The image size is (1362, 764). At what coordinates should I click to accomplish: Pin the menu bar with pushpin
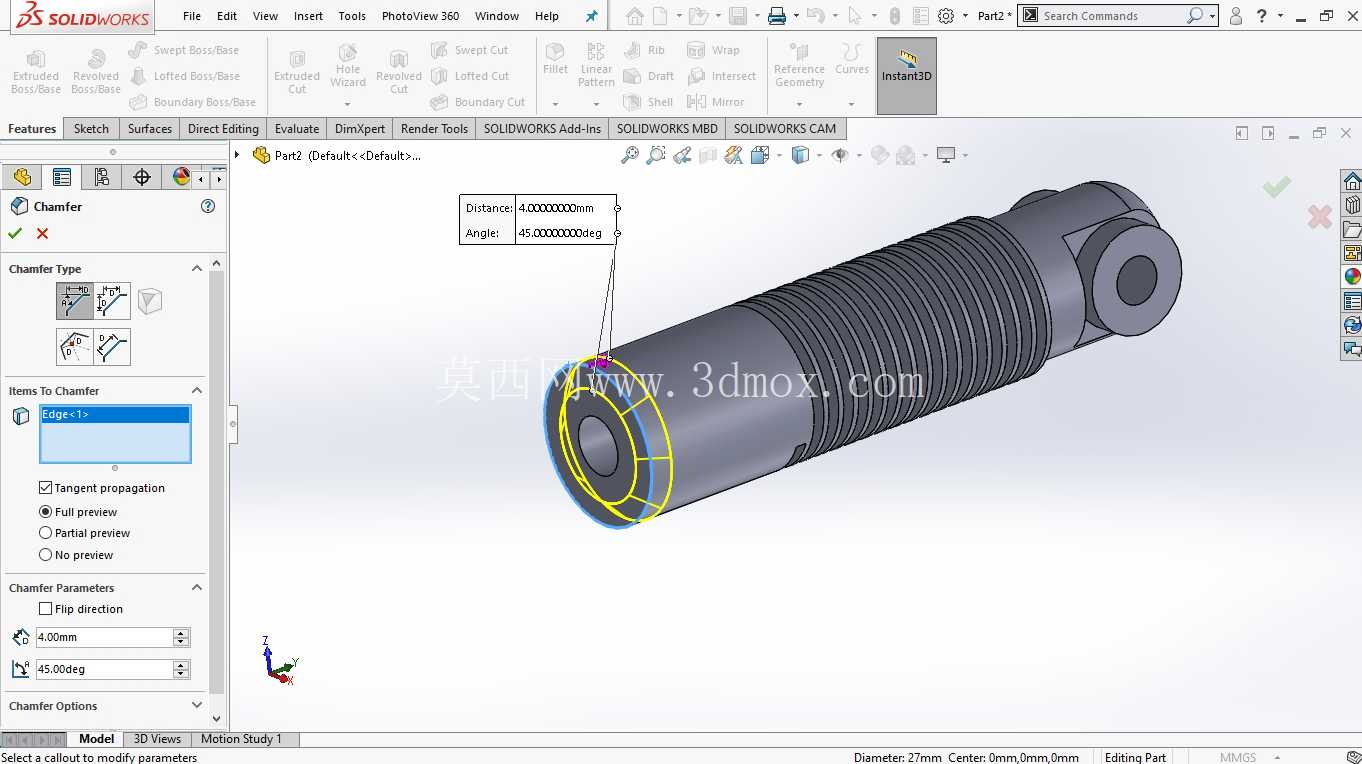pos(591,16)
